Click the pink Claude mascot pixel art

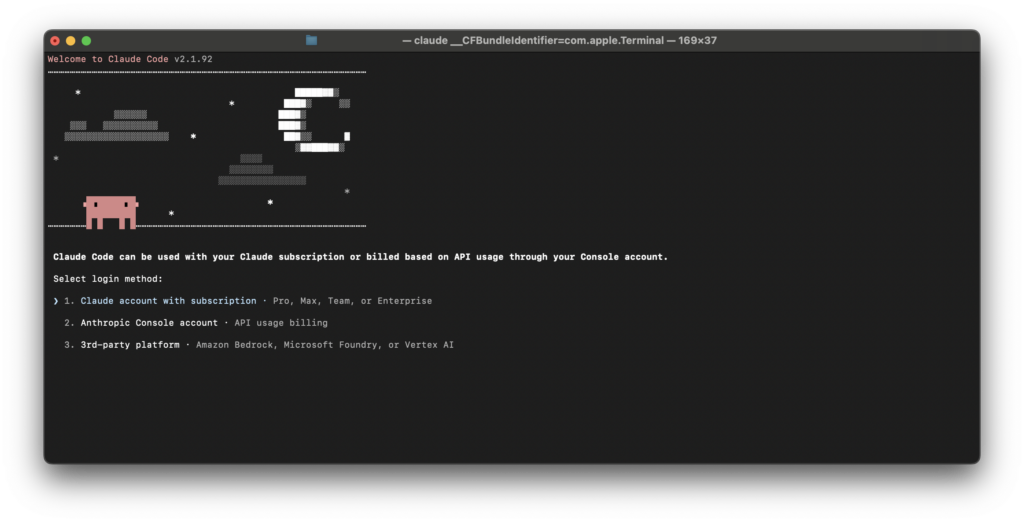pyautogui.click(x=111, y=211)
